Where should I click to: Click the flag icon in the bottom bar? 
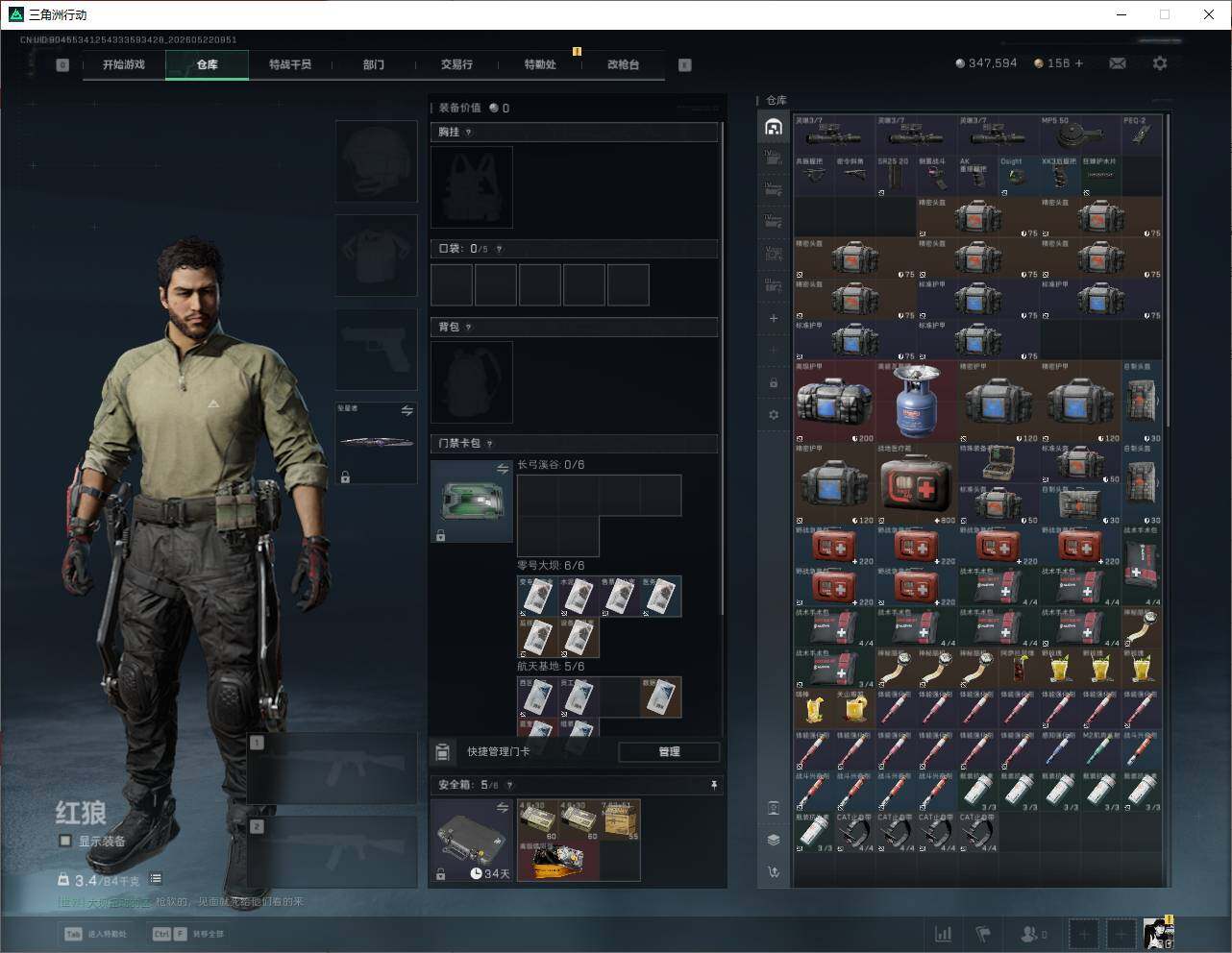pyautogui.click(x=983, y=934)
